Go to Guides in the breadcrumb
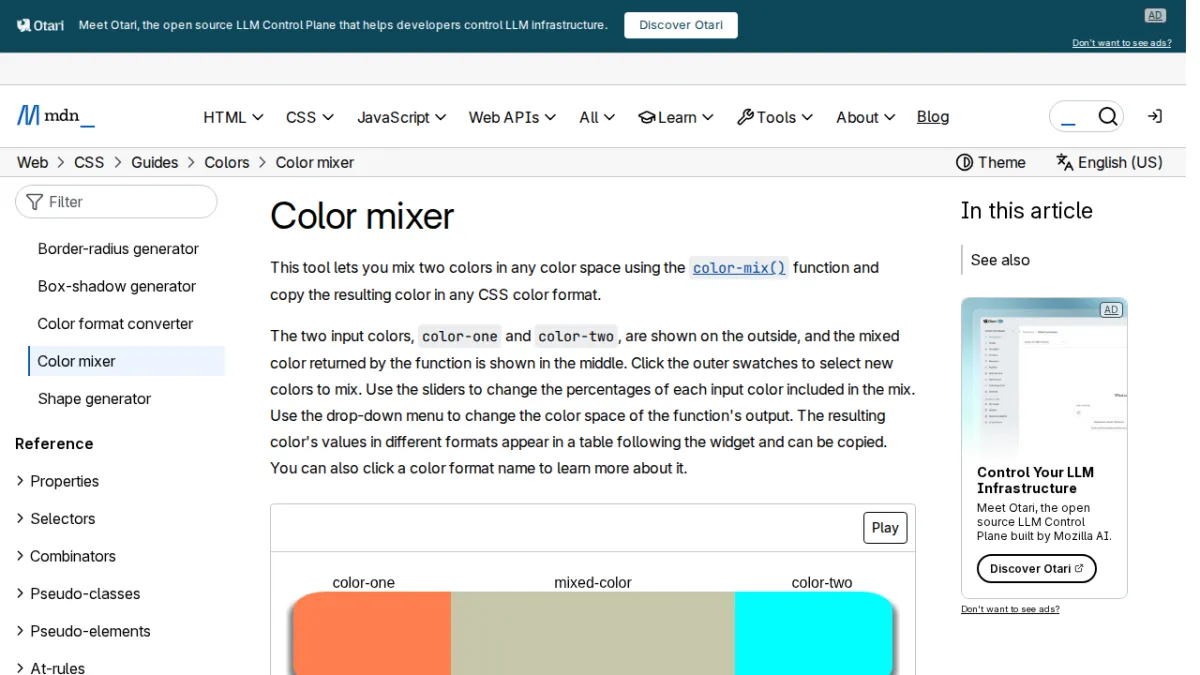The image size is (1200, 675). pyautogui.click(x=154, y=162)
